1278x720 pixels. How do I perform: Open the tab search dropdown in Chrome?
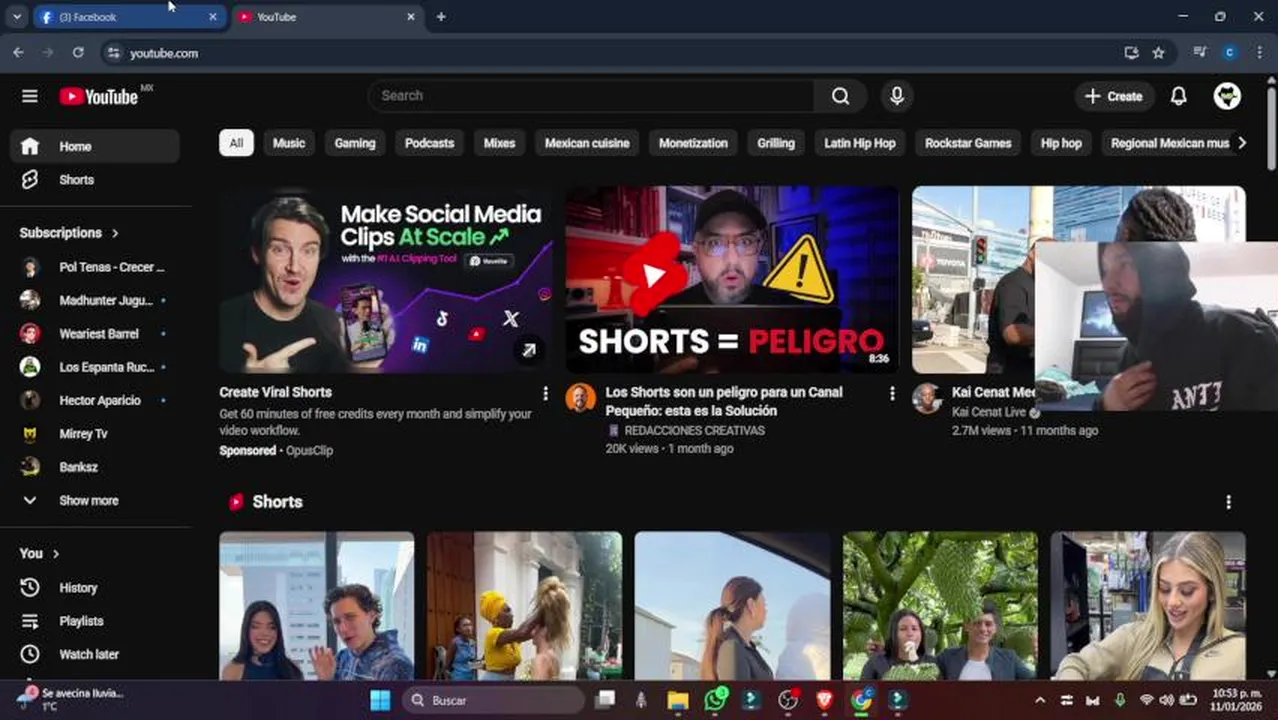point(17,17)
